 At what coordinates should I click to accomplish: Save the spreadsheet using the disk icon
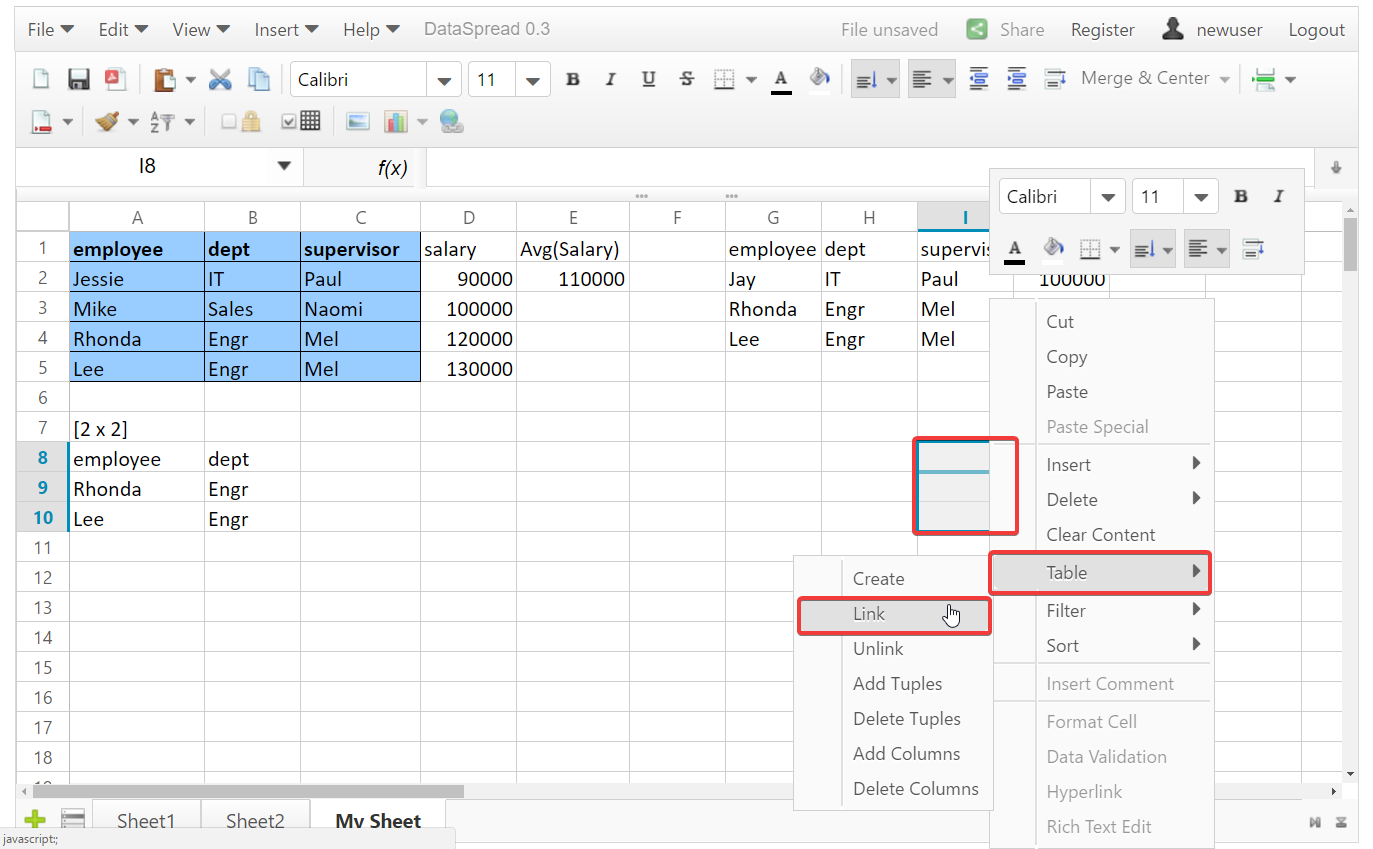pyautogui.click(x=79, y=78)
